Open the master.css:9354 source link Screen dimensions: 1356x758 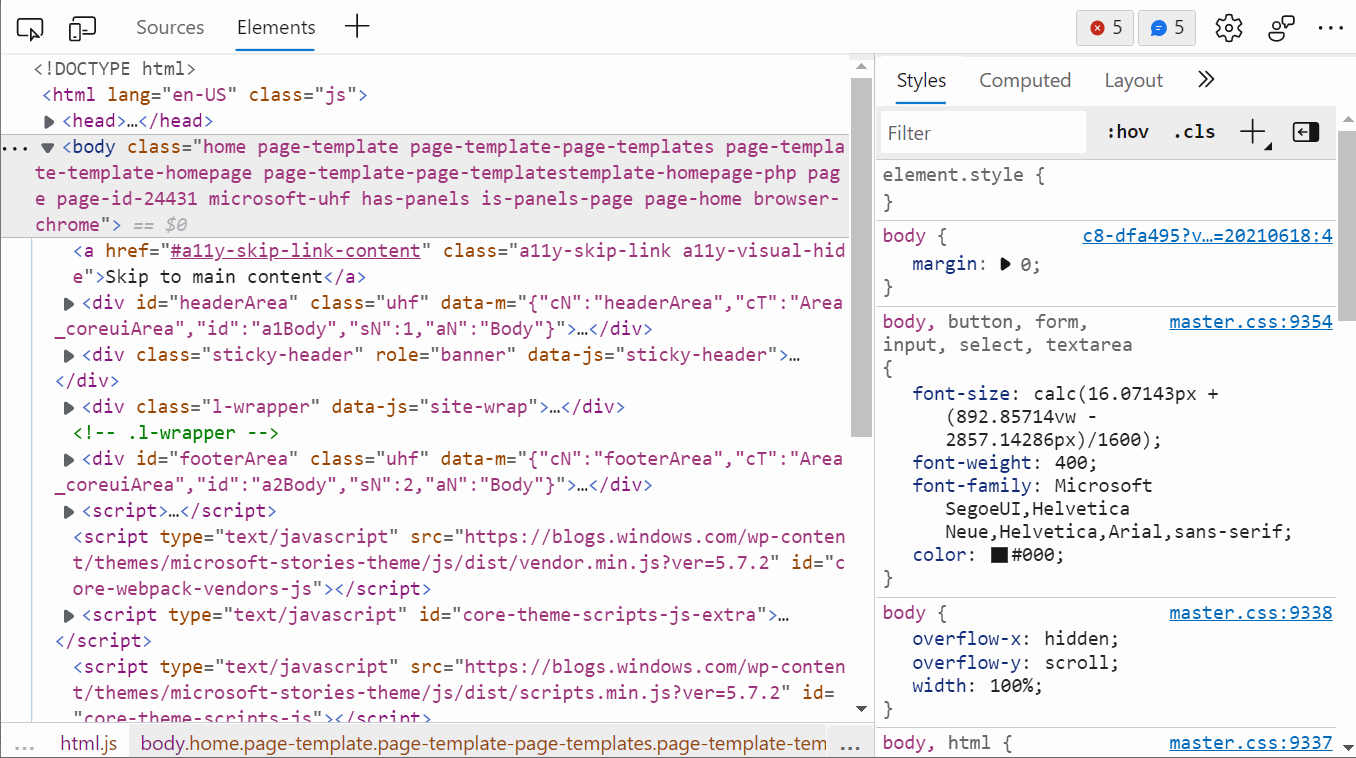pyautogui.click(x=1250, y=322)
